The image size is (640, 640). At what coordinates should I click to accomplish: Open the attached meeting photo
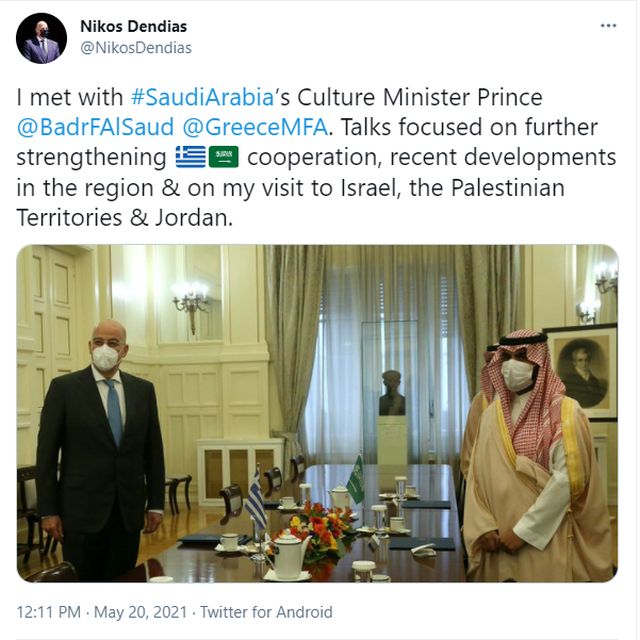pyautogui.click(x=317, y=413)
